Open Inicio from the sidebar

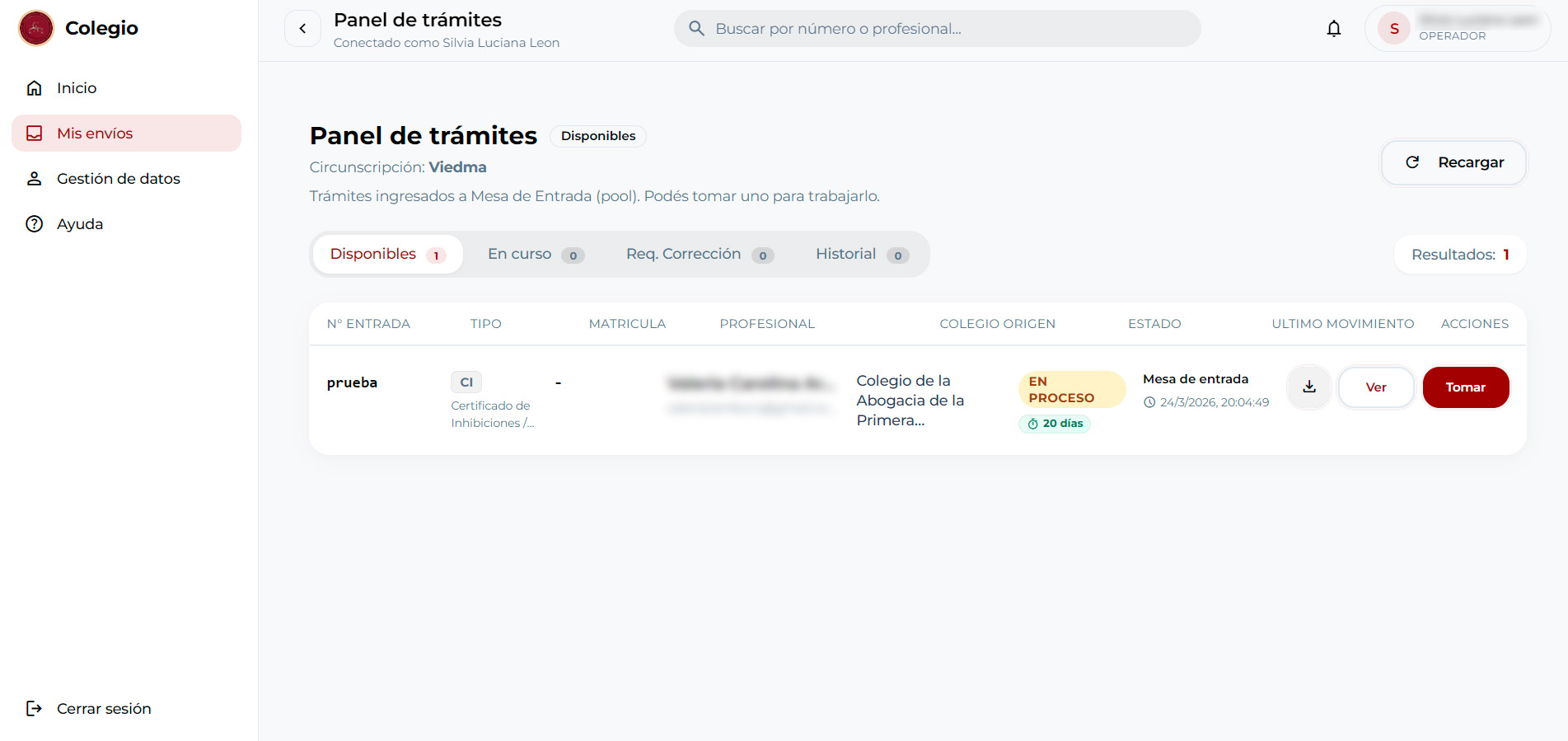coord(76,88)
